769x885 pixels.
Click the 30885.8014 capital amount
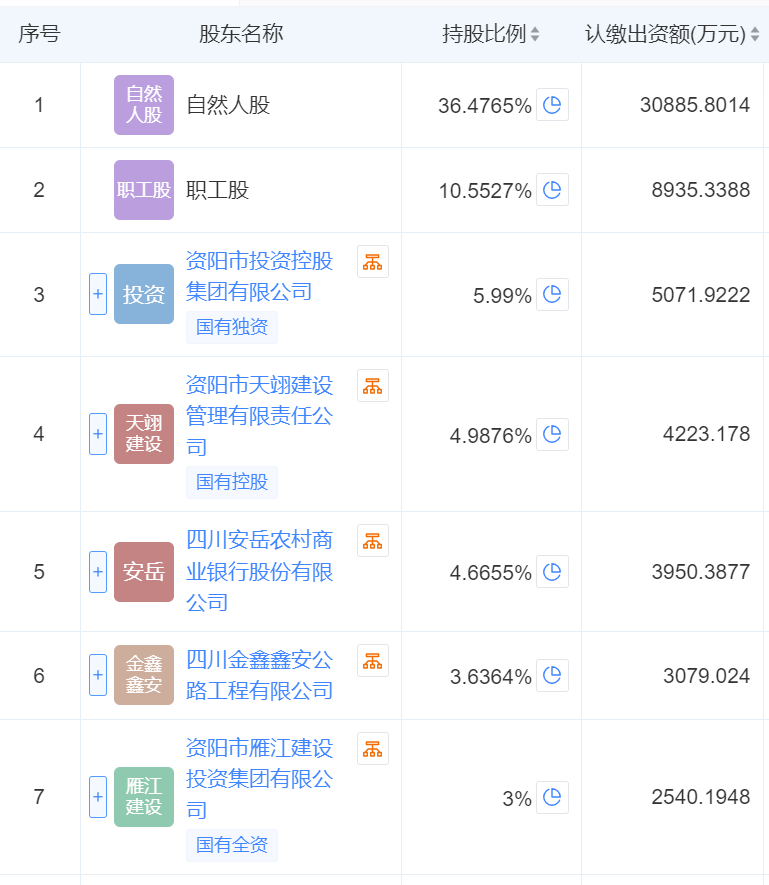[695, 105]
